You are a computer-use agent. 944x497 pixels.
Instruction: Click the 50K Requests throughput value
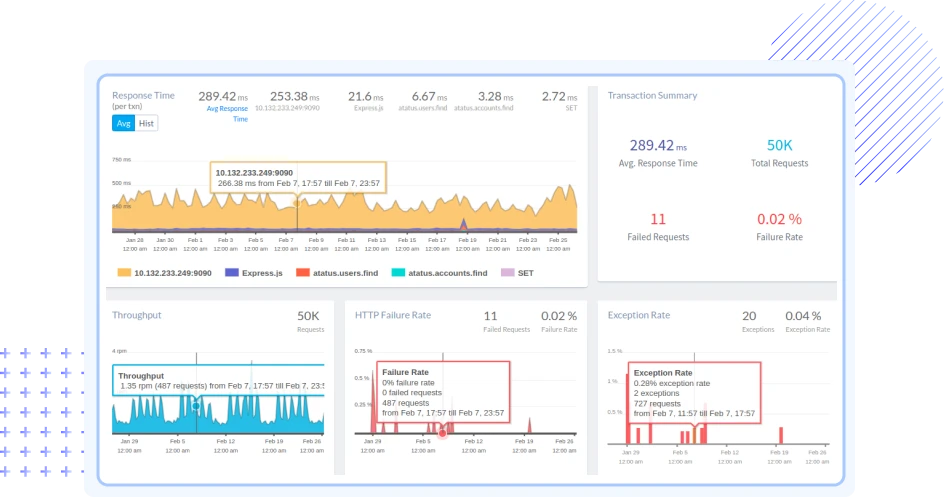coord(308,316)
